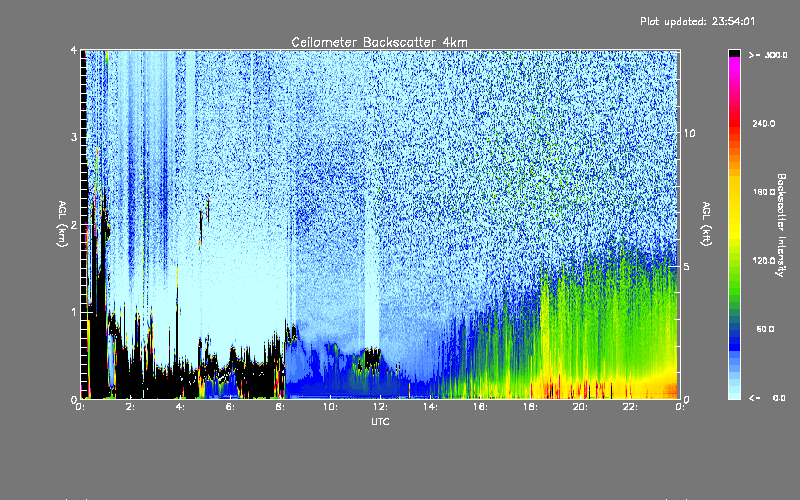Click the "2:" UTC time tick
Viewport: 800px width, 500px height.
pos(131,407)
